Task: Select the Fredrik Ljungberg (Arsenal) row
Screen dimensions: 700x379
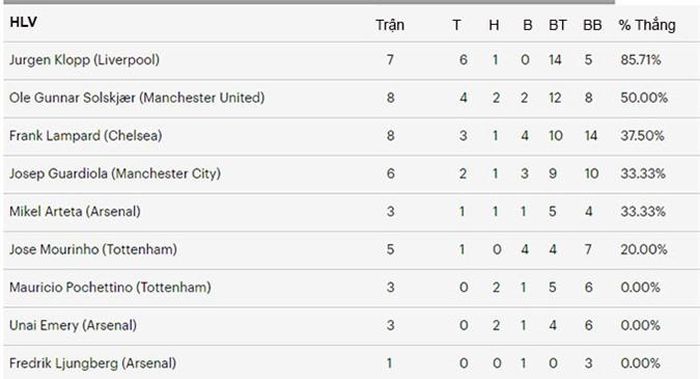Action: 352,362
